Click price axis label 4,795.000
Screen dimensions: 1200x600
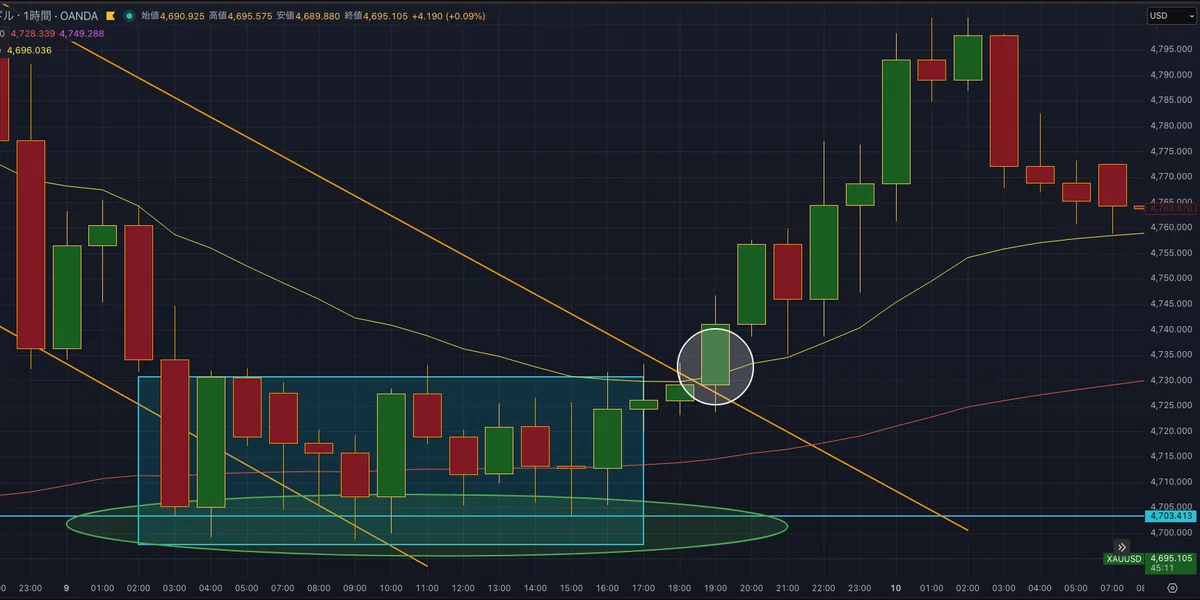point(1170,49)
